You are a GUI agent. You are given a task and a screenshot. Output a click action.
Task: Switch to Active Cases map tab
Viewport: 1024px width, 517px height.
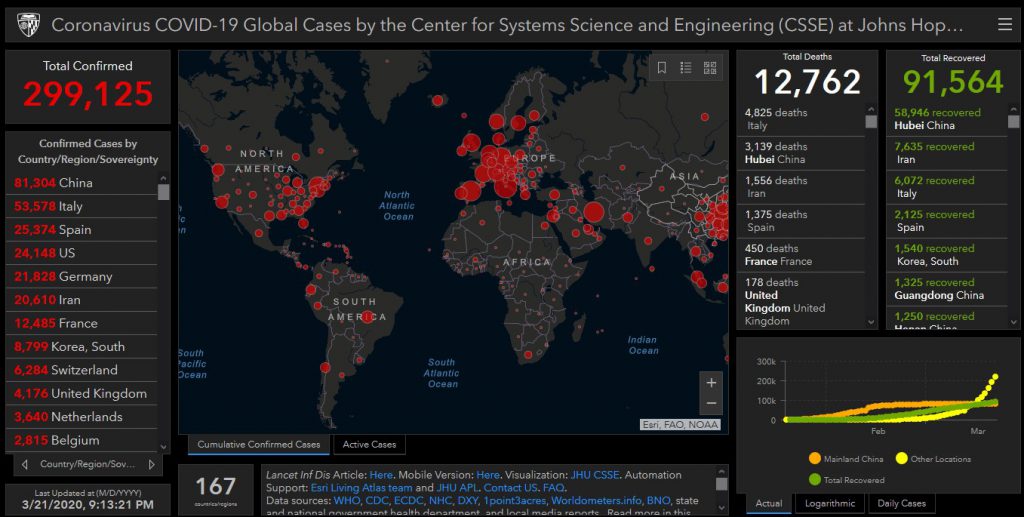369,445
